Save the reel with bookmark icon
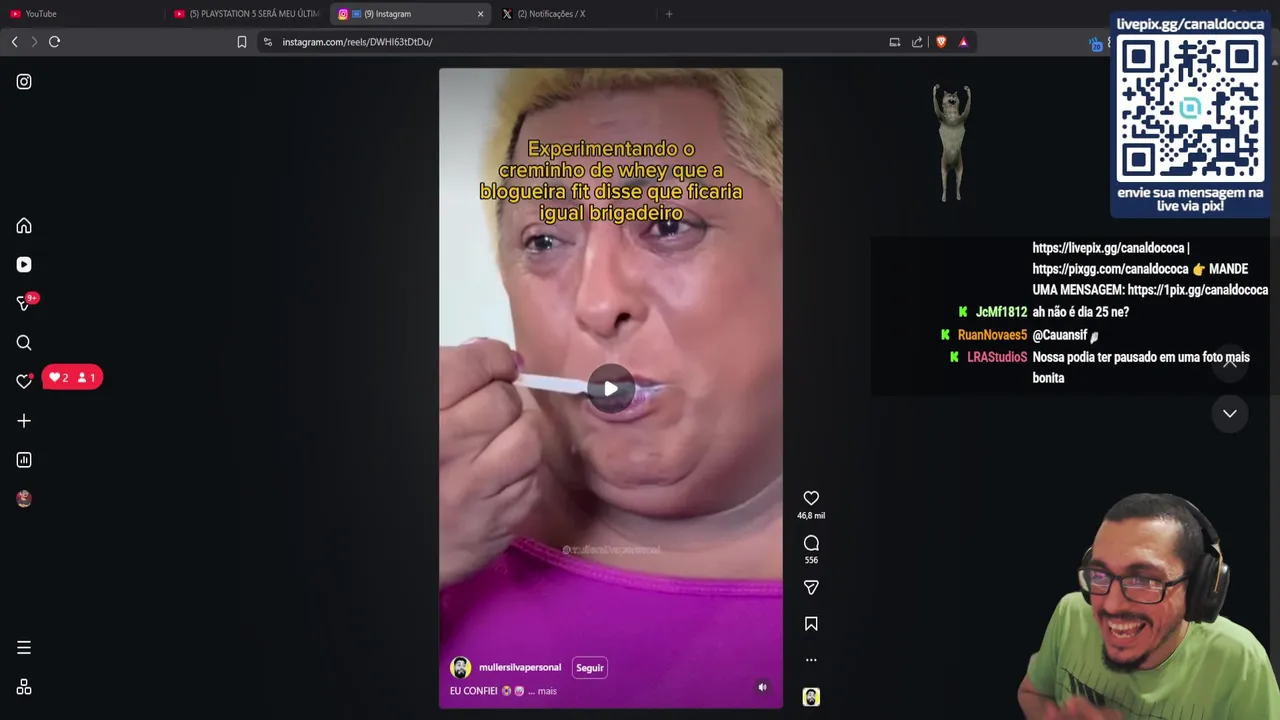Viewport: 1280px width, 720px height. (x=811, y=624)
